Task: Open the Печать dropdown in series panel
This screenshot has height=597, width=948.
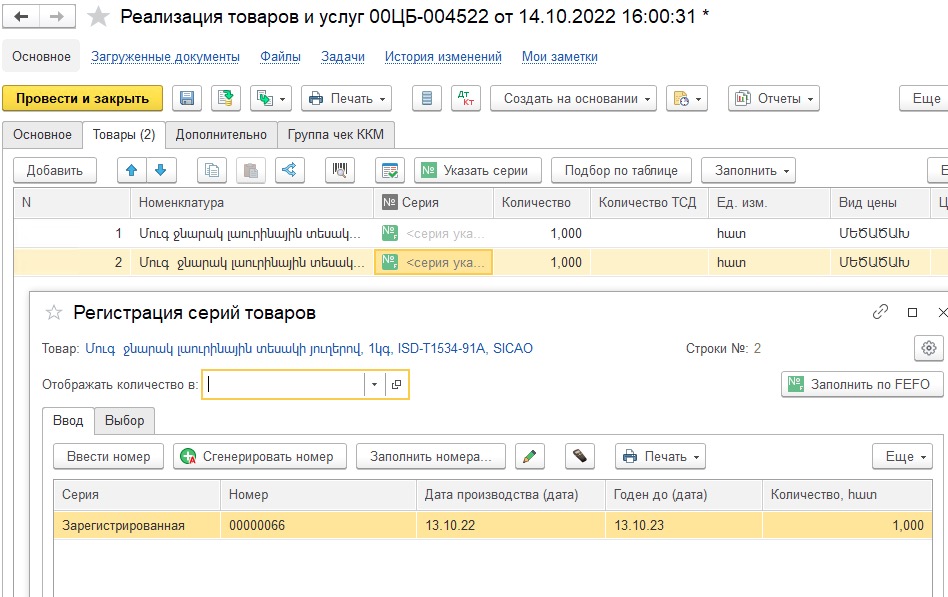Action: click(x=660, y=457)
